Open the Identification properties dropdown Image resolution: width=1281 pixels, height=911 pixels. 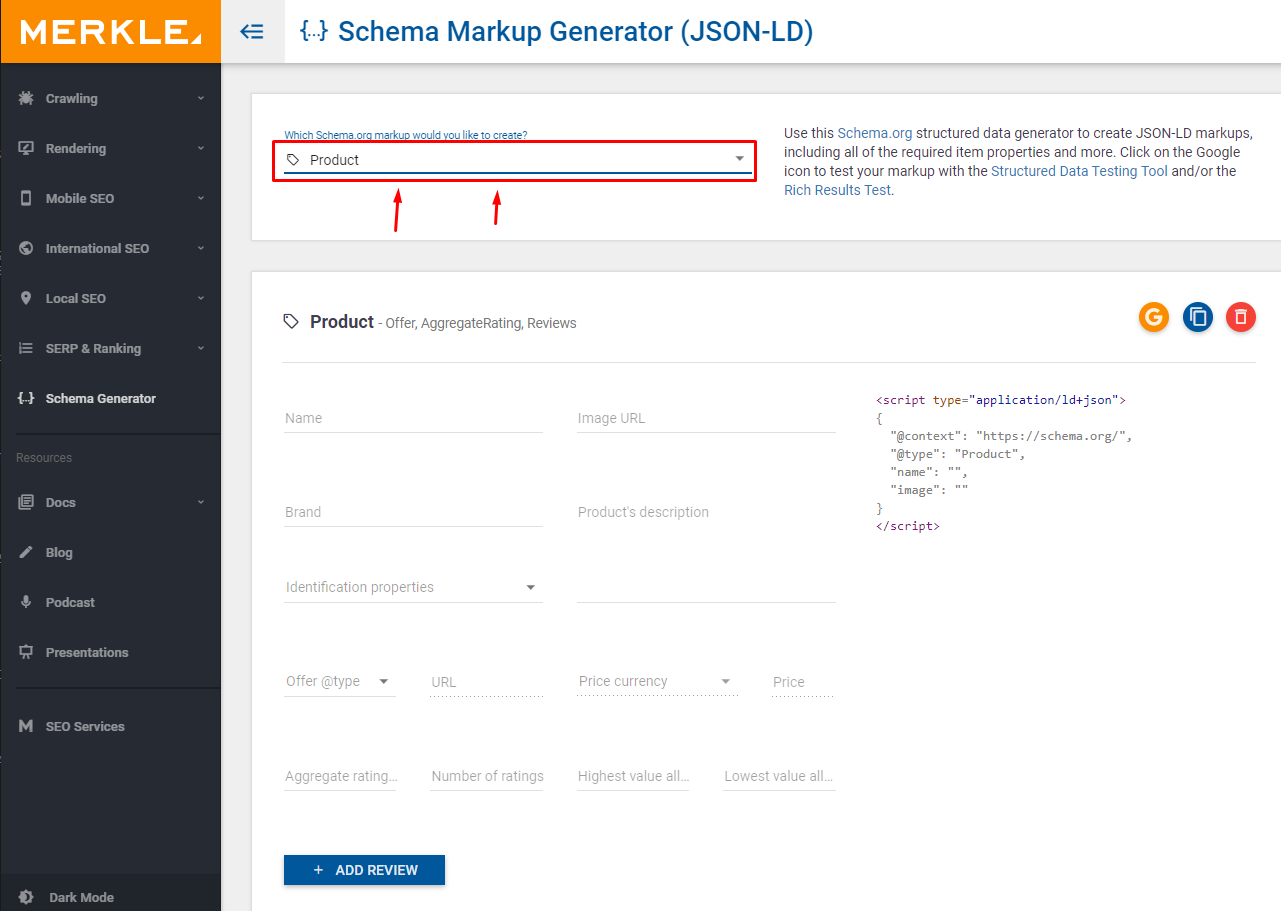(412, 587)
